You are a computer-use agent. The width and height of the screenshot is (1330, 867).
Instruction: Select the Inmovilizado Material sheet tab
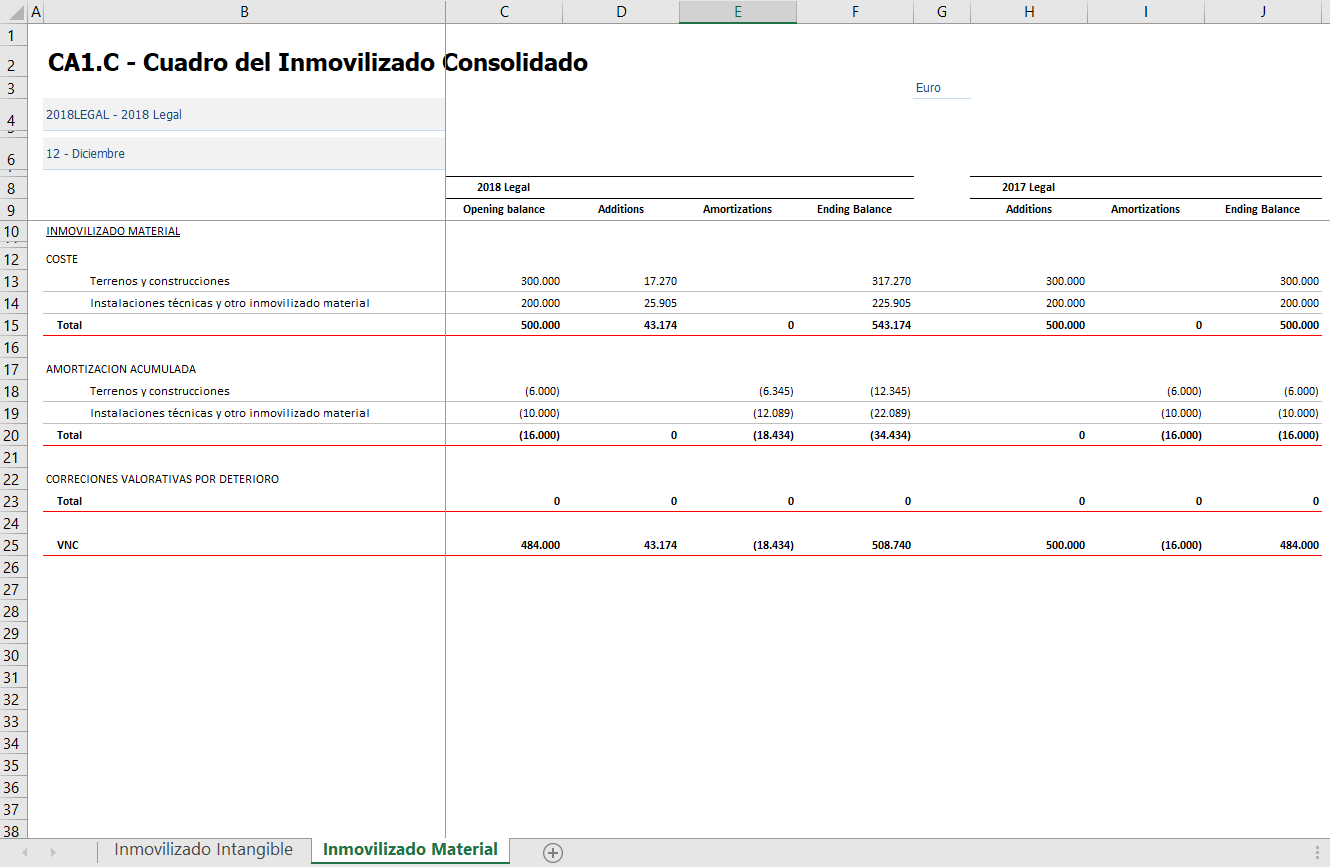[x=410, y=850]
